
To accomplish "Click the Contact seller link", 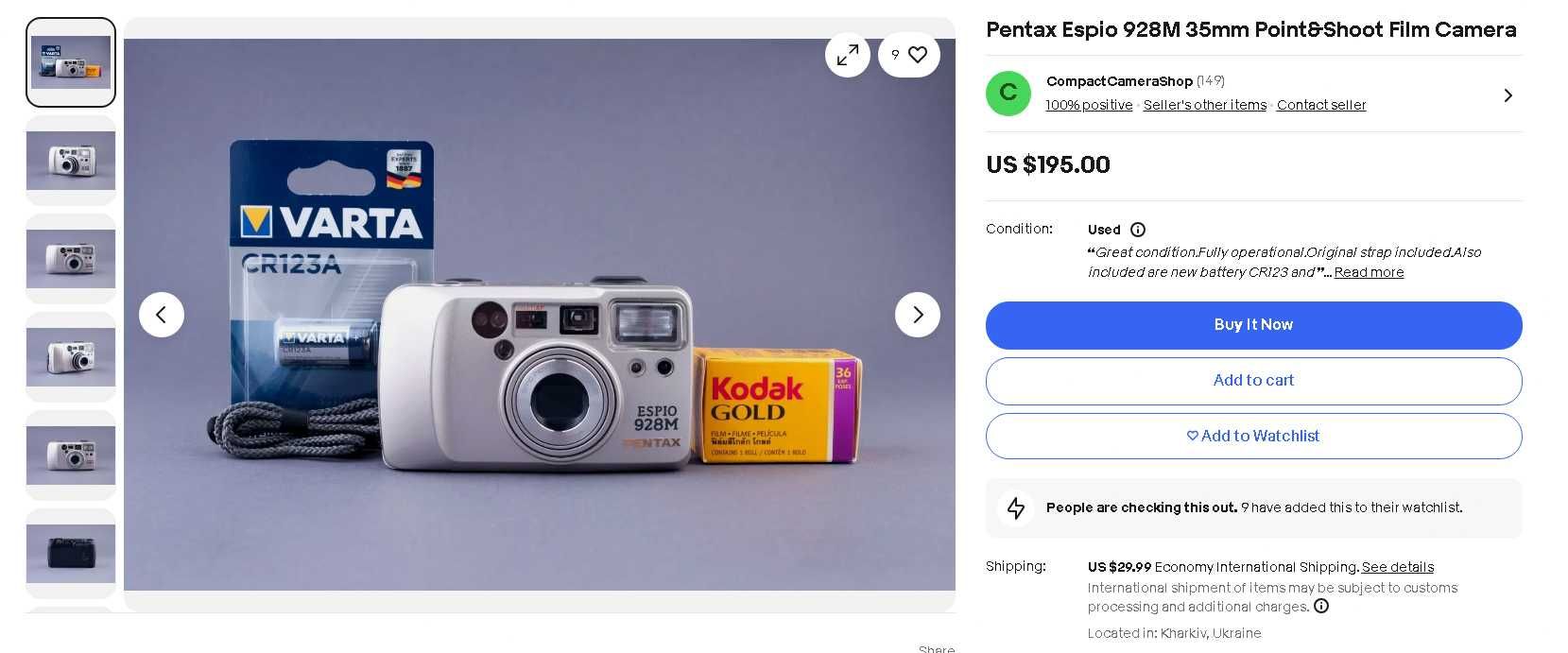I will 1321,105.
